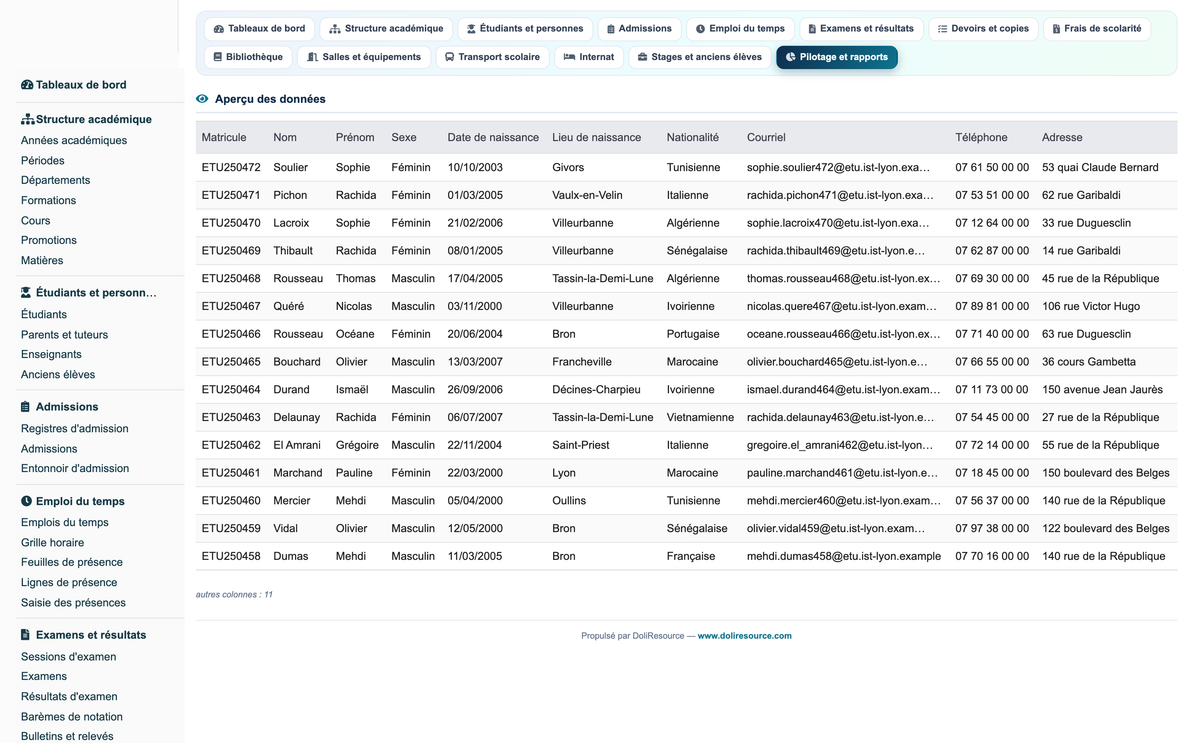The width and height of the screenshot is (1200, 743).
Task: Click the hierarchy icon in Structure académique tab
Action: click(335, 29)
